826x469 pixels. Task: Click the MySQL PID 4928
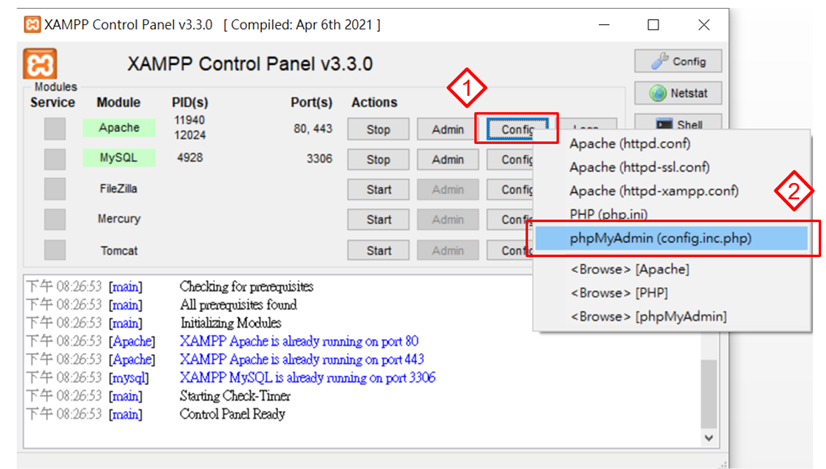pyautogui.click(x=190, y=158)
